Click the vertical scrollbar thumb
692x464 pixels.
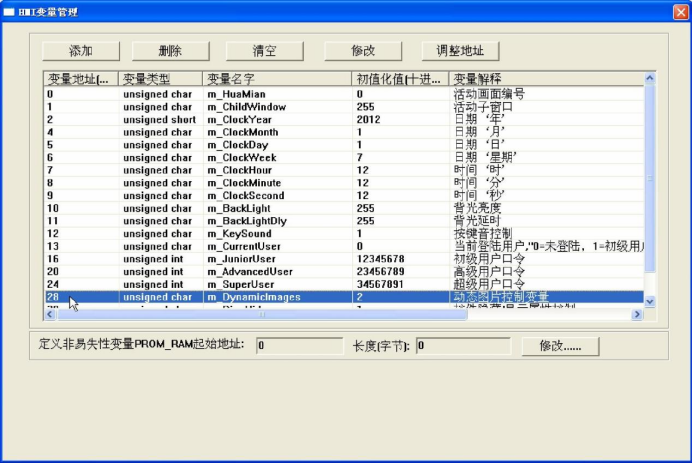[x=650, y=178]
